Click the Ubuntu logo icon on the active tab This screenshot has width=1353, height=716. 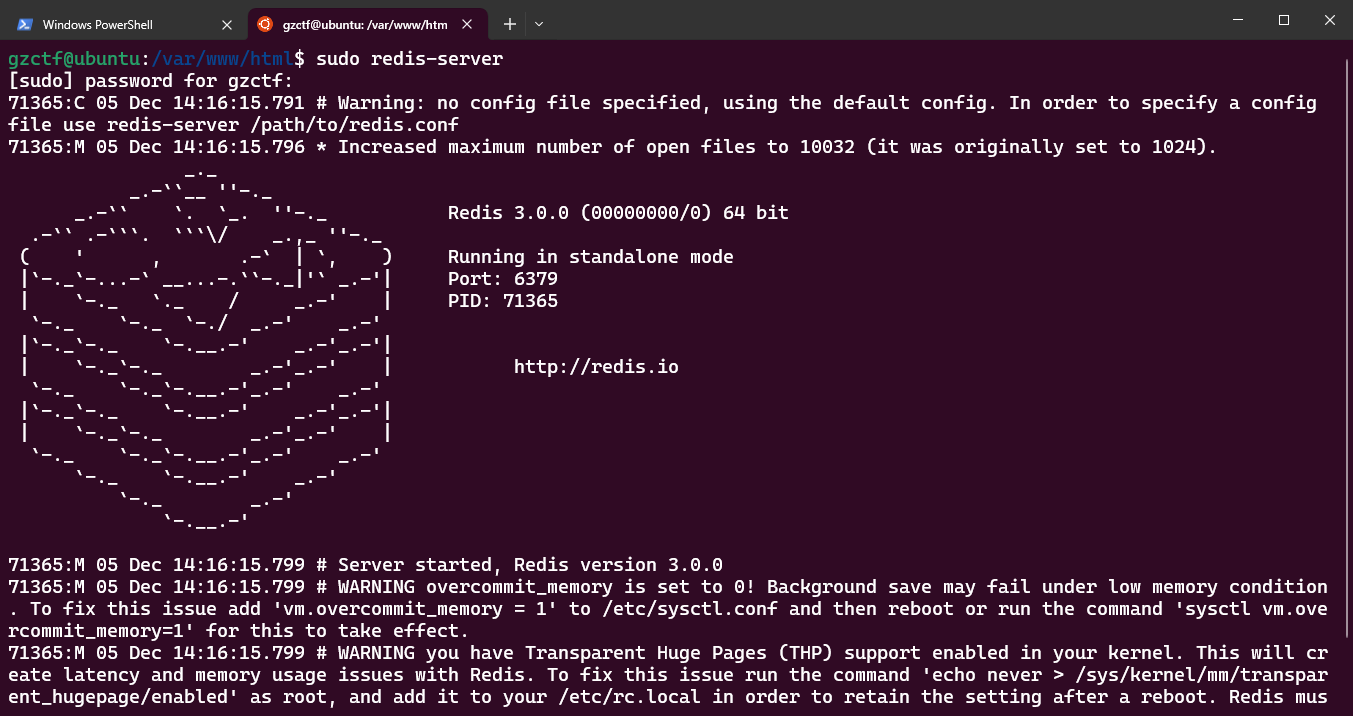pyautogui.click(x=265, y=24)
